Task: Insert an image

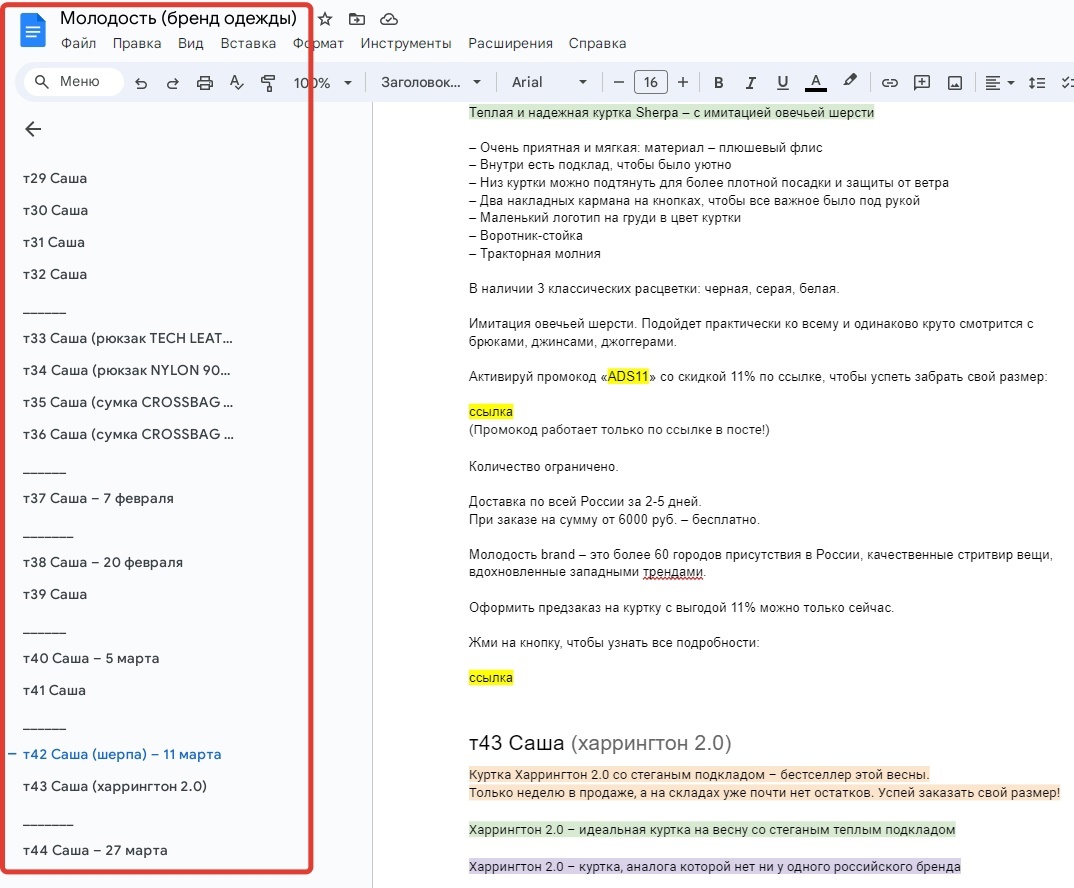Action: coord(955,83)
